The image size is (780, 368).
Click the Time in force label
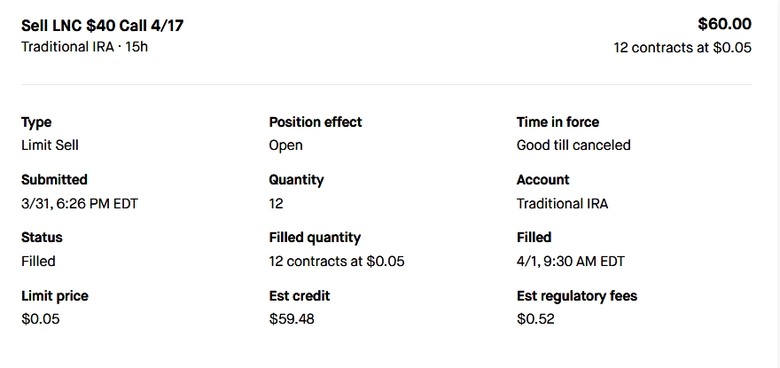[558, 122]
